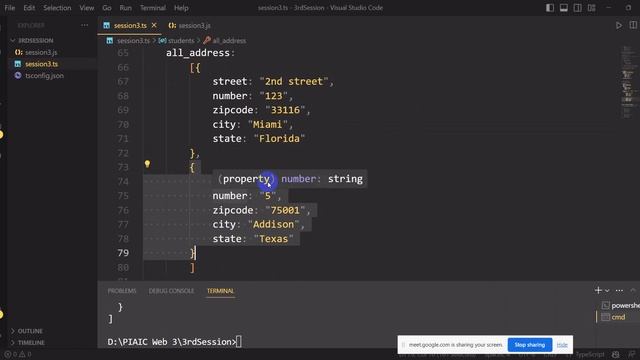The width and height of the screenshot is (640, 360).
Task: Click the "75001" zipcode value
Action: pos(285,210)
